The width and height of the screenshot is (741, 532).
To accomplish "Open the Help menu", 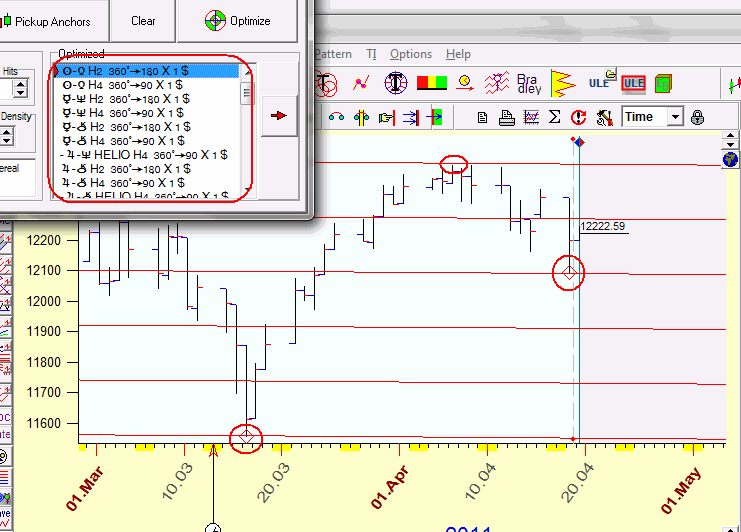I will [x=458, y=54].
